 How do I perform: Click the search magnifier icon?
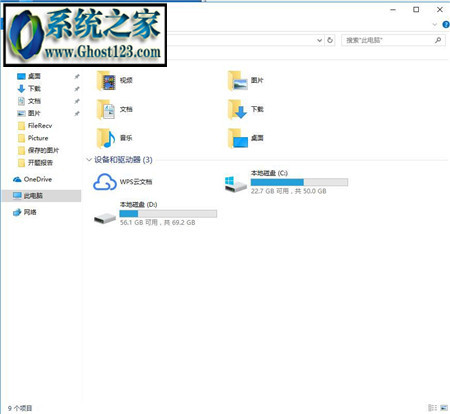tap(438, 40)
